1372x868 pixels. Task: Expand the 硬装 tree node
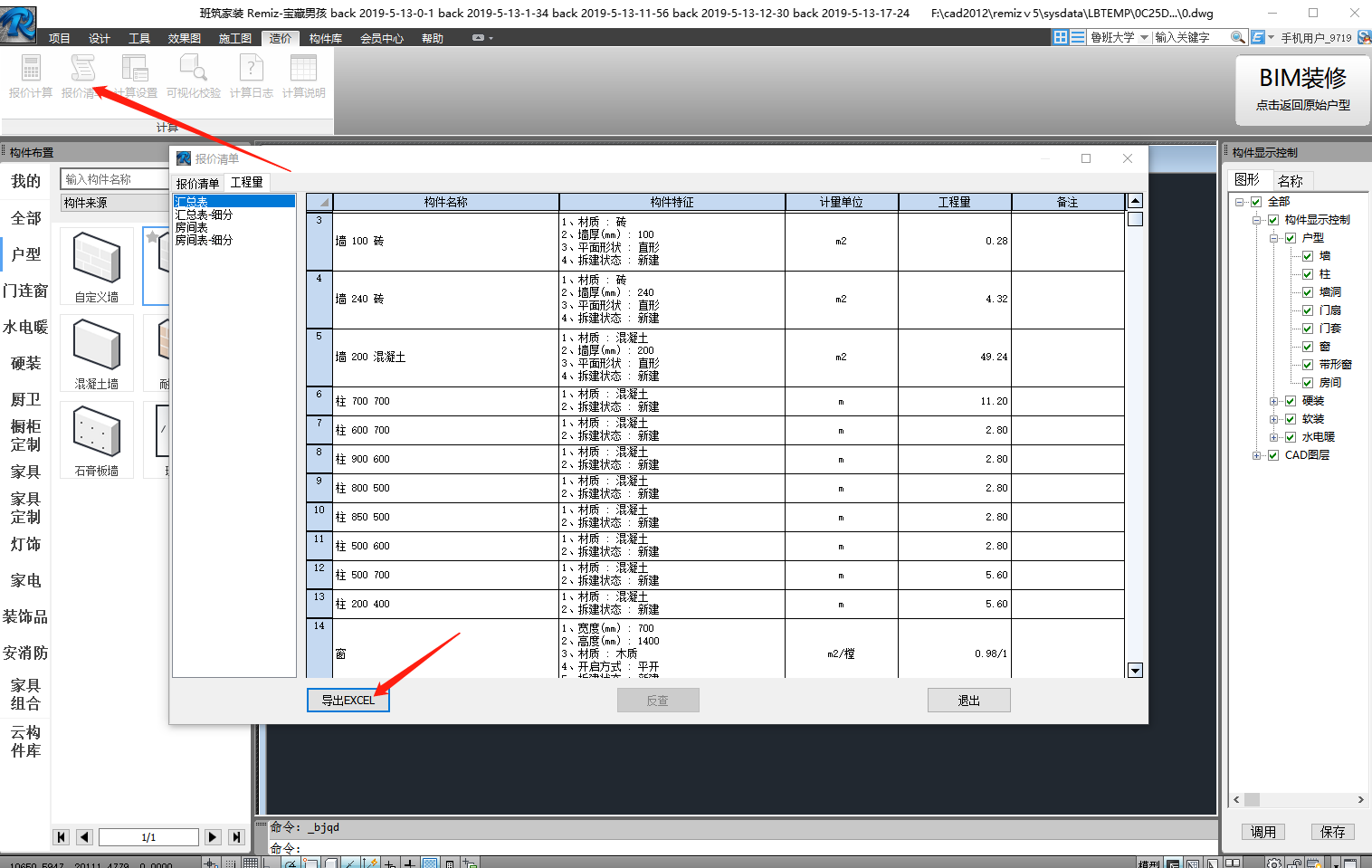click(1274, 401)
